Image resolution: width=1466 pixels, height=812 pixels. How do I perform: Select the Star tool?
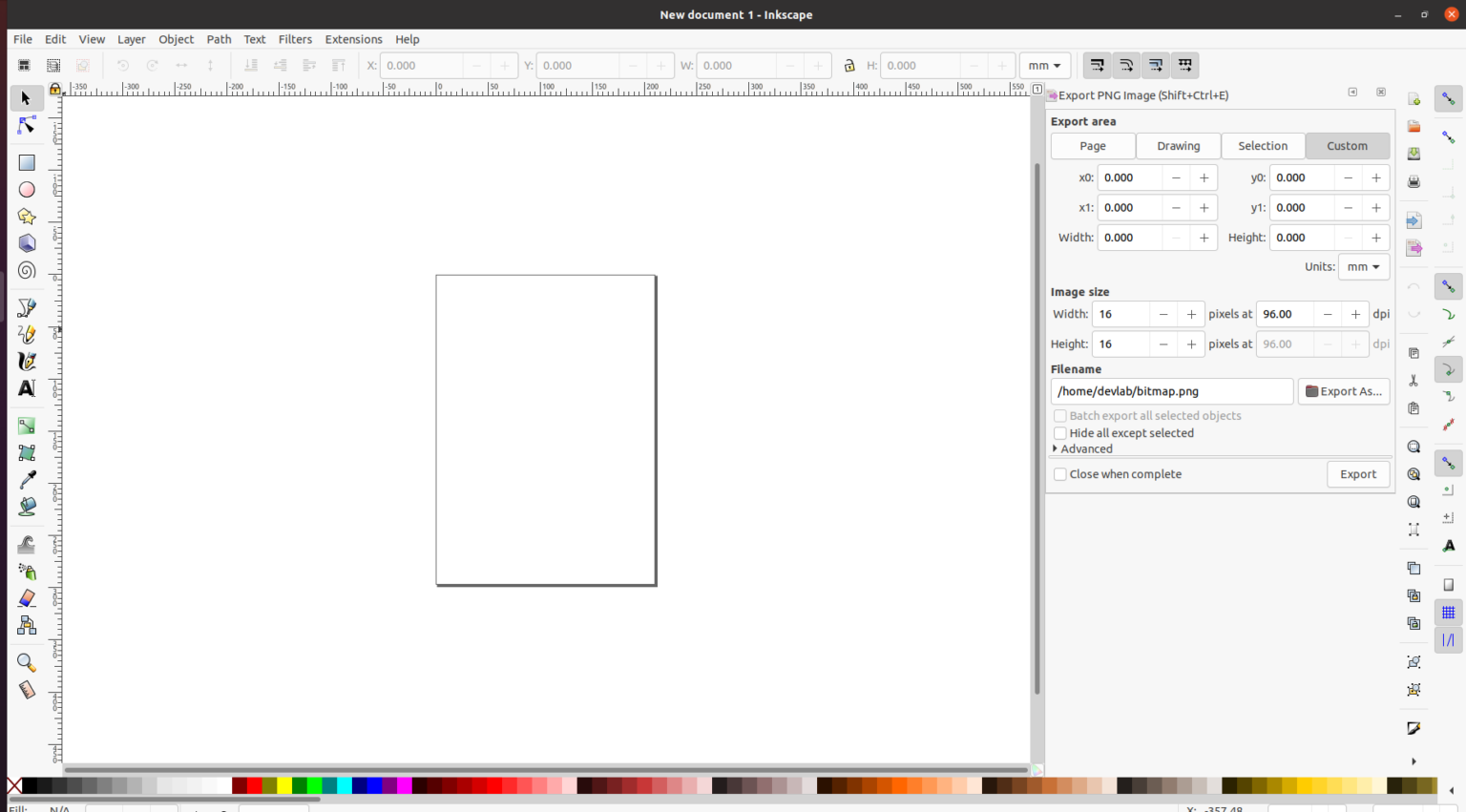pos(26,216)
